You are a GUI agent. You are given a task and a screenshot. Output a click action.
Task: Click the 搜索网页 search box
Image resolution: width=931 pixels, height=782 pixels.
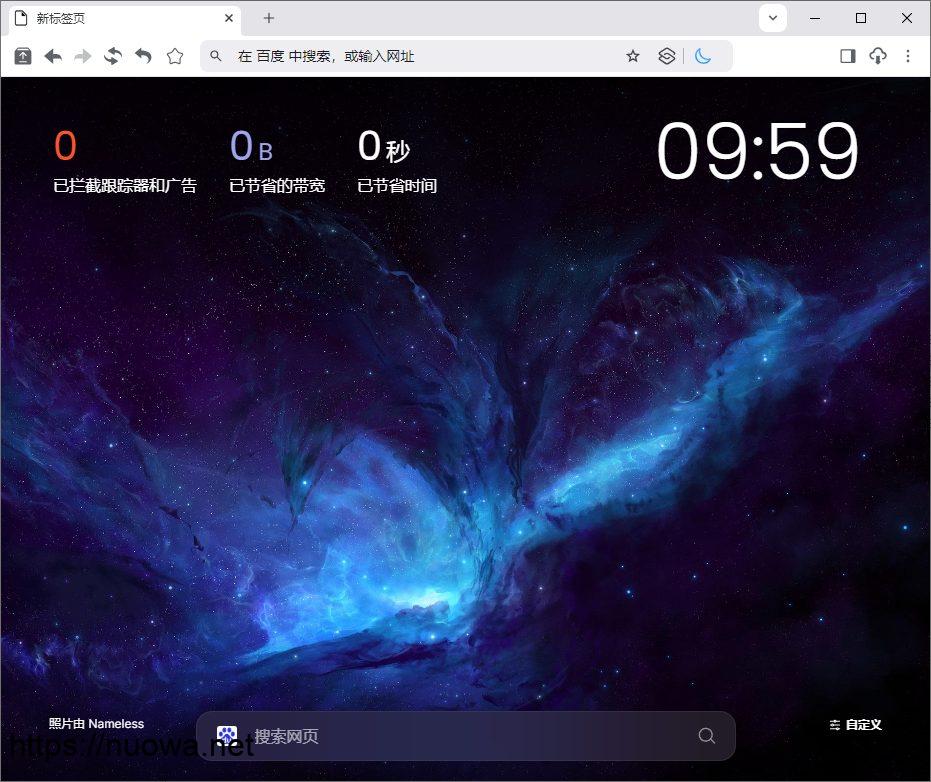click(x=465, y=736)
